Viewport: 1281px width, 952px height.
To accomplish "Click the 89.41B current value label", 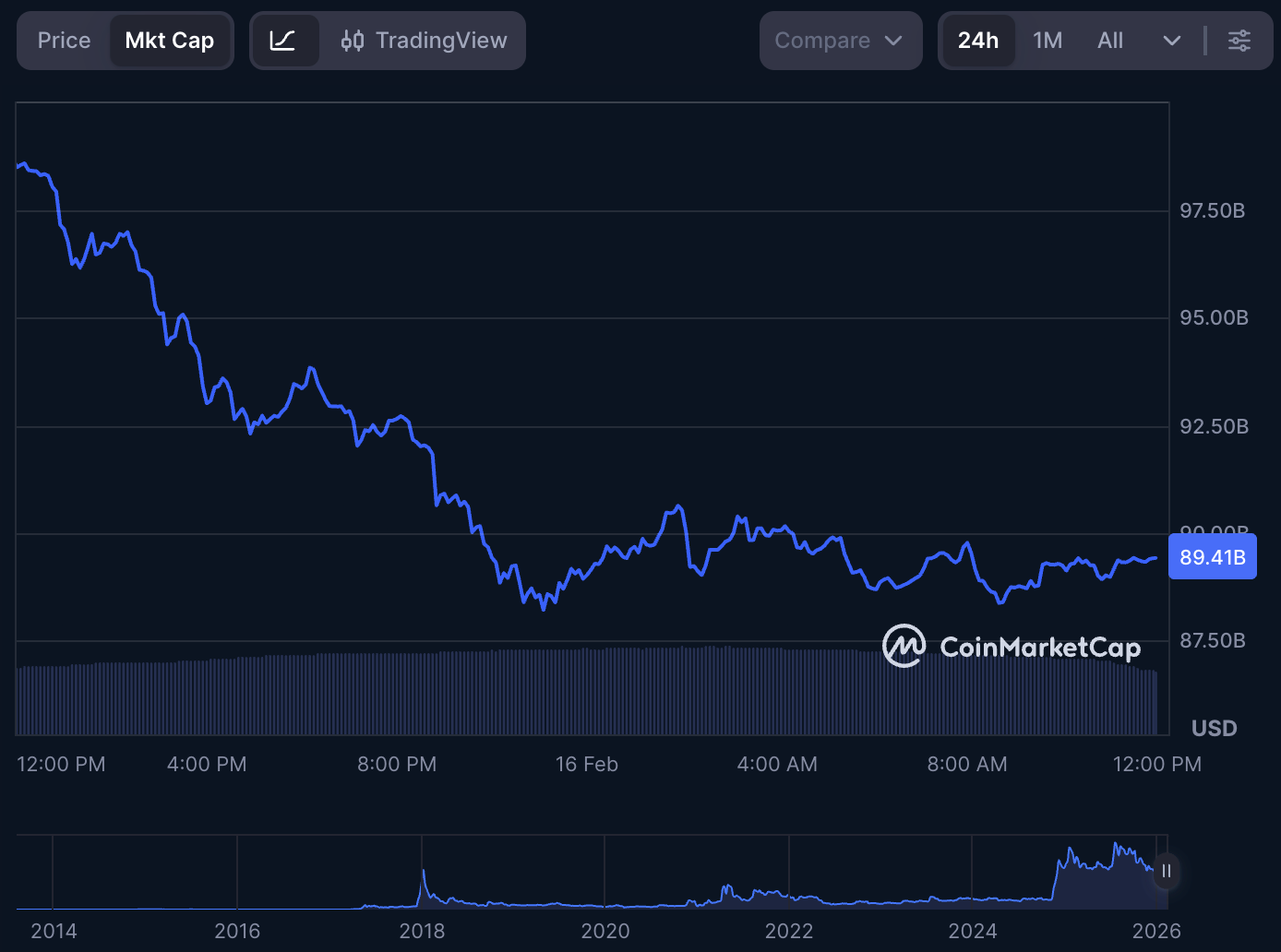I will (1212, 555).
